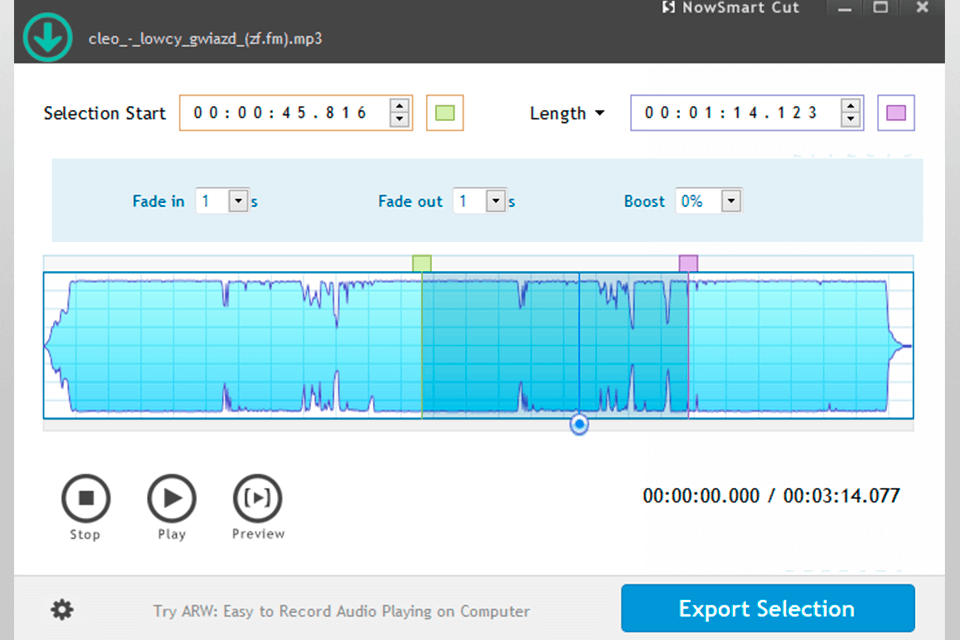Preview the selected audio region
Image resolution: width=960 pixels, height=640 pixels.
[258, 499]
